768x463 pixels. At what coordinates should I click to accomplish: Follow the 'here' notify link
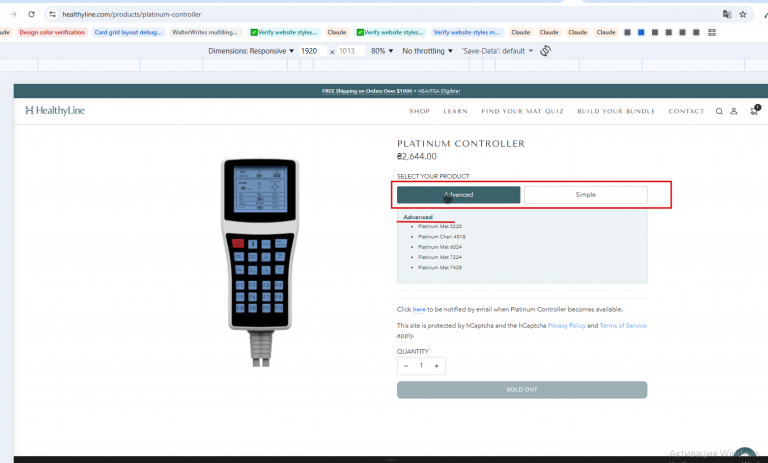coord(419,310)
